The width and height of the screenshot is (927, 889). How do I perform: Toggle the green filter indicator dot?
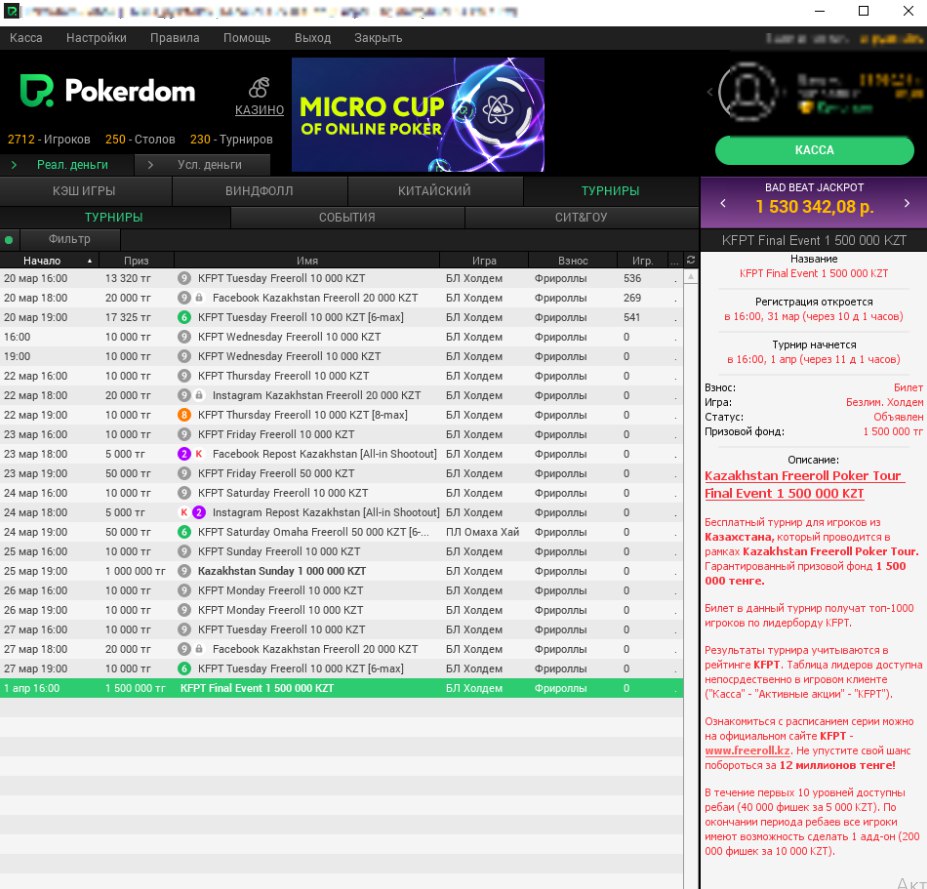pos(9,240)
